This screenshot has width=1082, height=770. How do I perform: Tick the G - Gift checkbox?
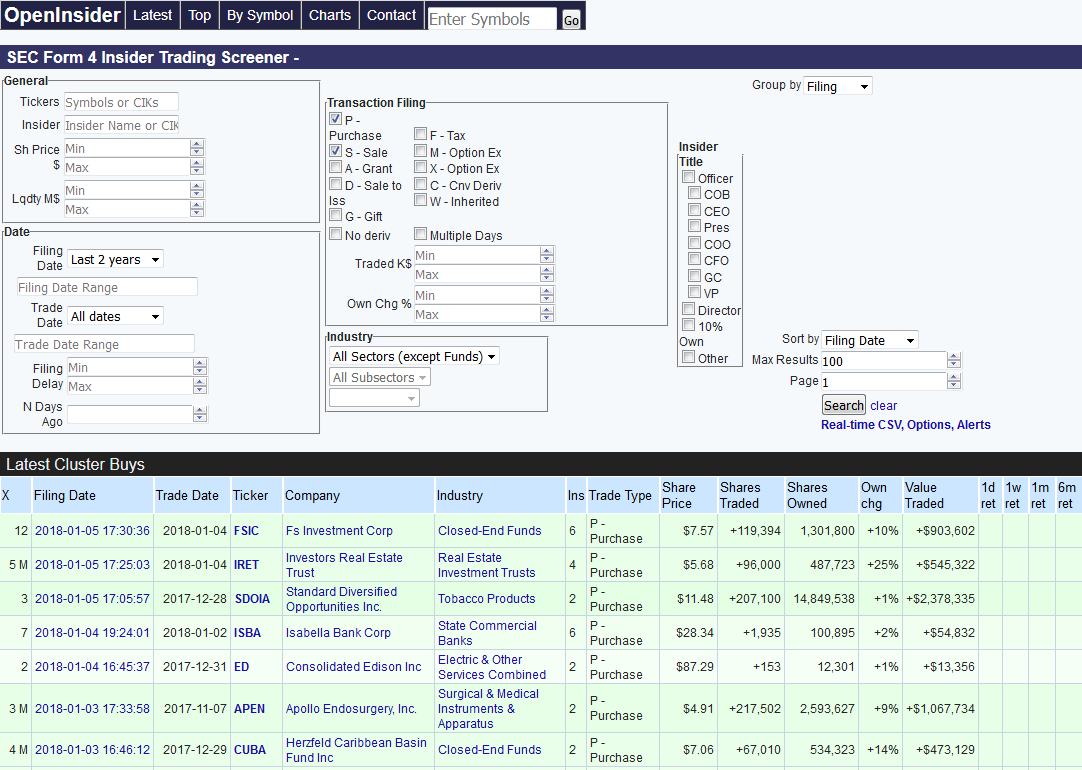coord(335,215)
